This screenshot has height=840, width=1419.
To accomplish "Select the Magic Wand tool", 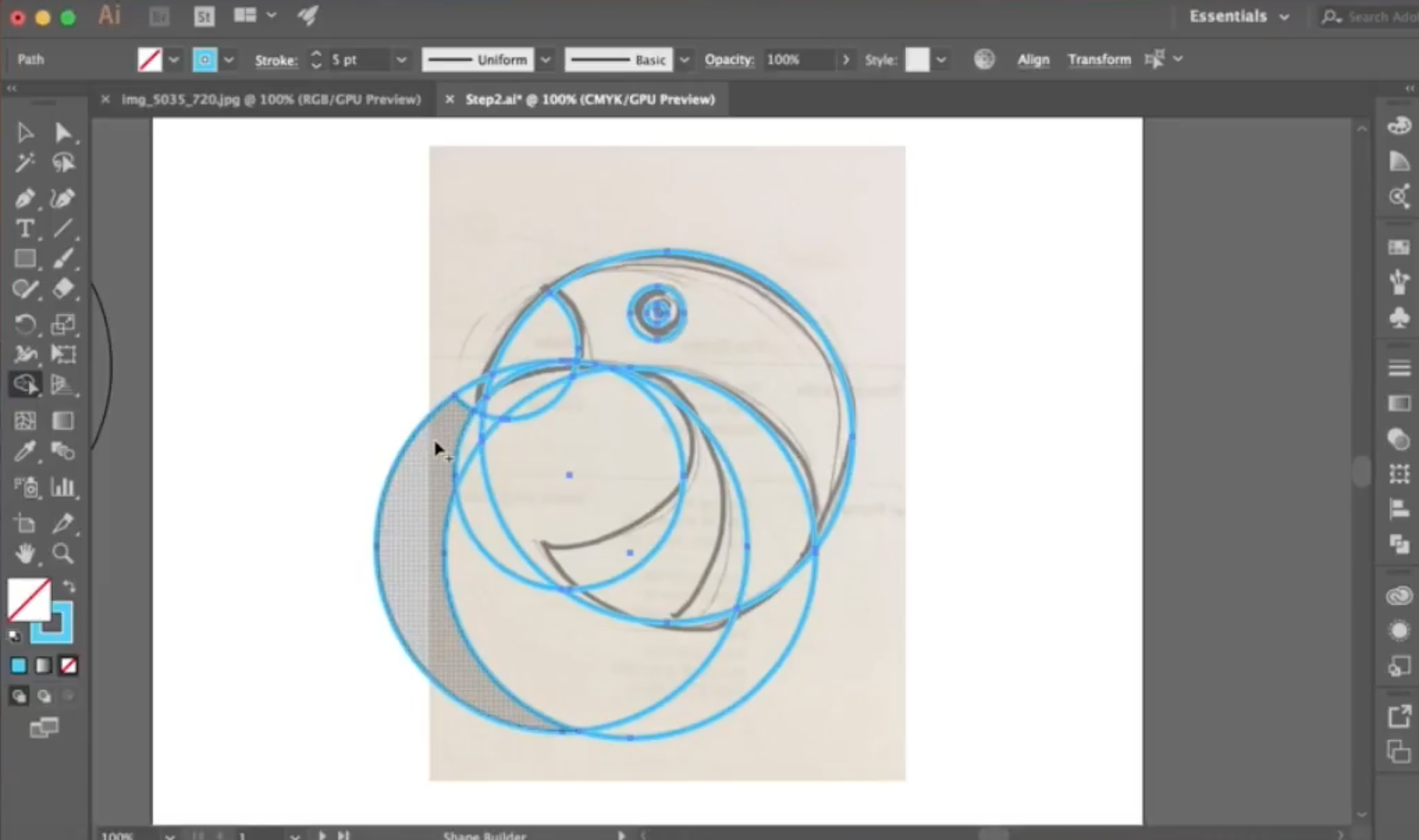I will click(x=24, y=163).
